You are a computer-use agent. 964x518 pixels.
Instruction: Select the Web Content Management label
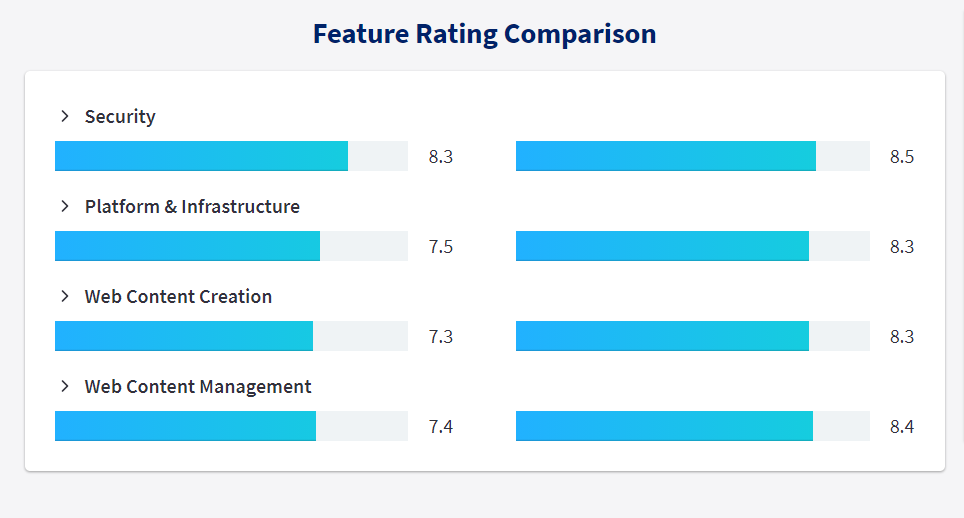pos(198,387)
